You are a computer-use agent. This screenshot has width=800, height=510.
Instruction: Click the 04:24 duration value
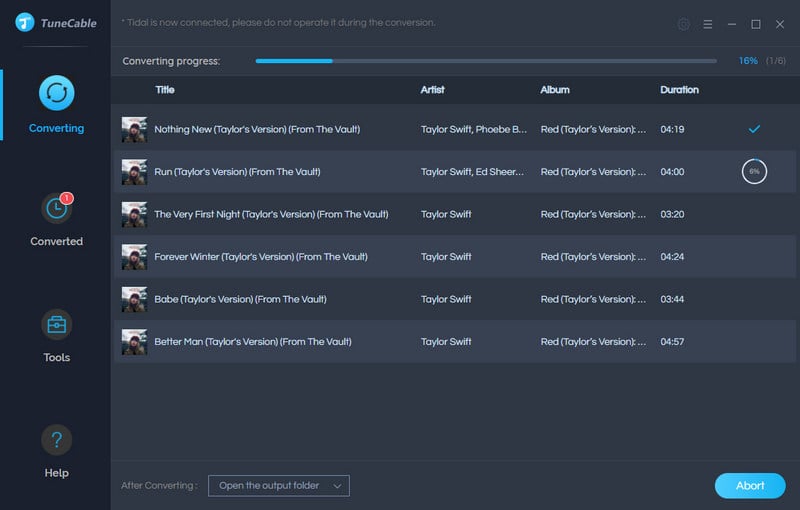point(672,257)
